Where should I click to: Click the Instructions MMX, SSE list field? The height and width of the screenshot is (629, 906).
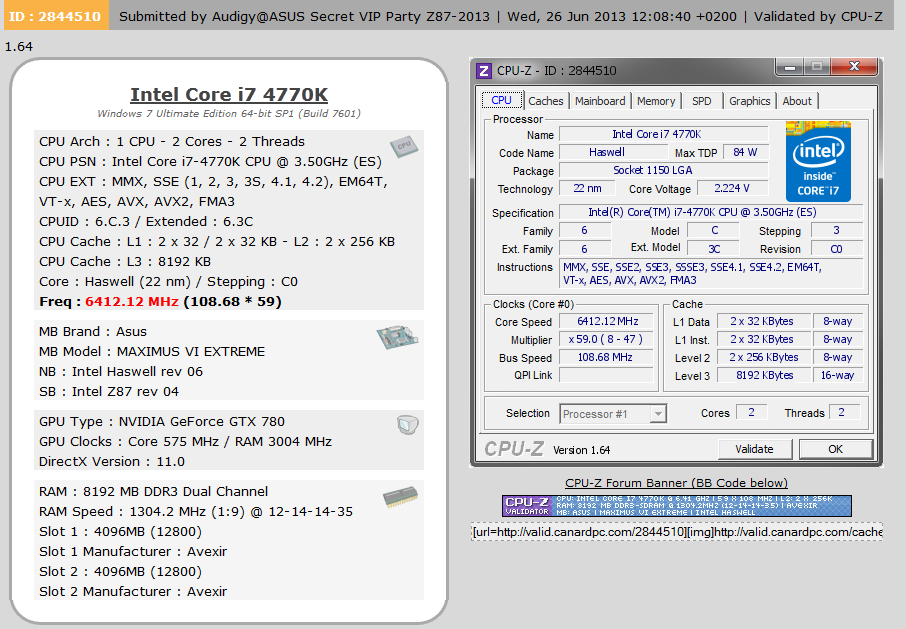click(711, 274)
